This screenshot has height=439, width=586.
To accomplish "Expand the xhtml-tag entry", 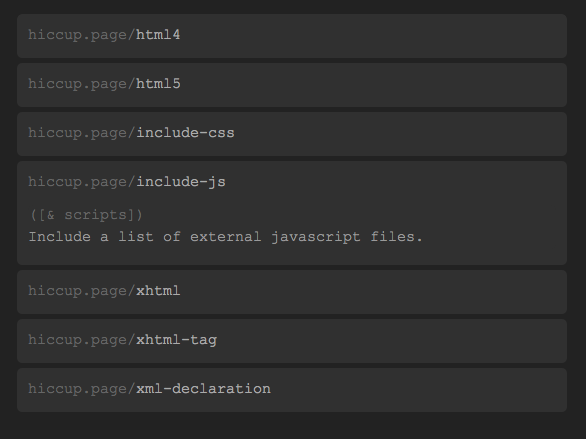I will [x=292, y=341].
